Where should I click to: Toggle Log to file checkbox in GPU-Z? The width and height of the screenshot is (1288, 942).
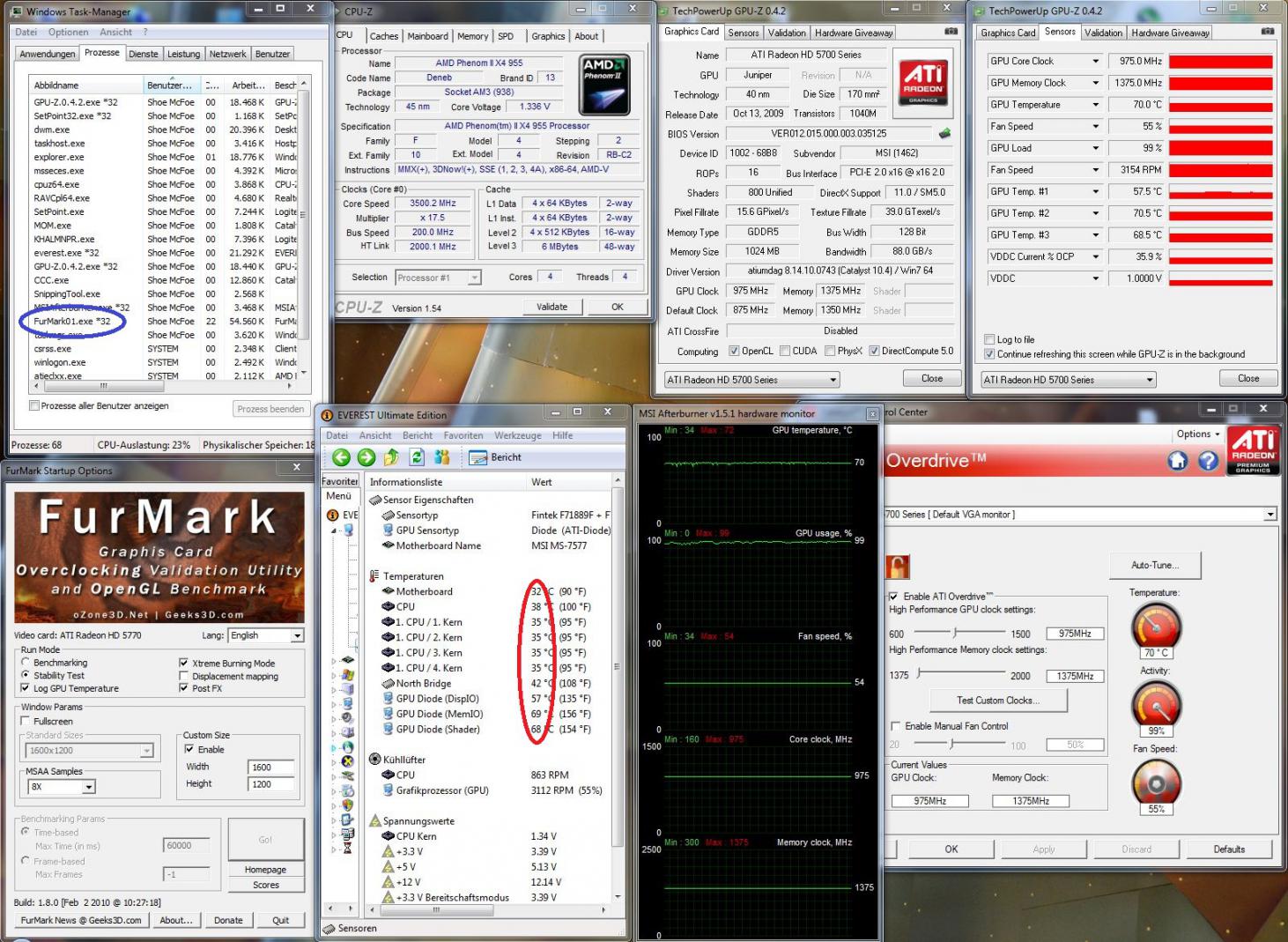pos(989,339)
